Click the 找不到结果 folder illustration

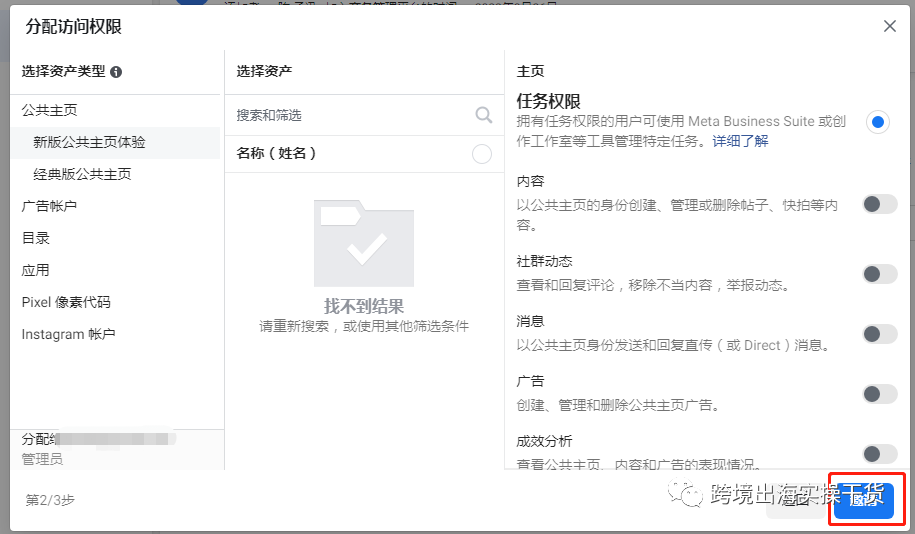(x=364, y=243)
